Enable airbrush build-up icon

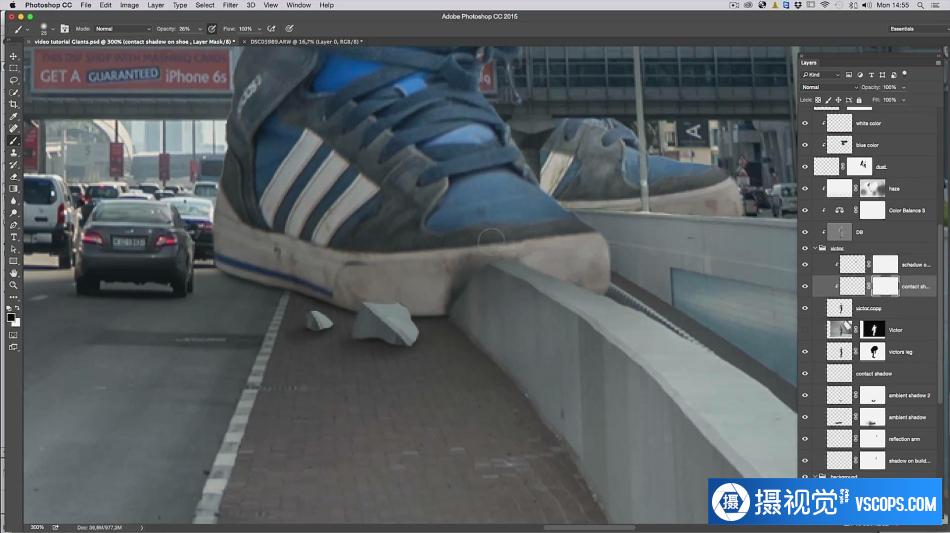click(271, 28)
